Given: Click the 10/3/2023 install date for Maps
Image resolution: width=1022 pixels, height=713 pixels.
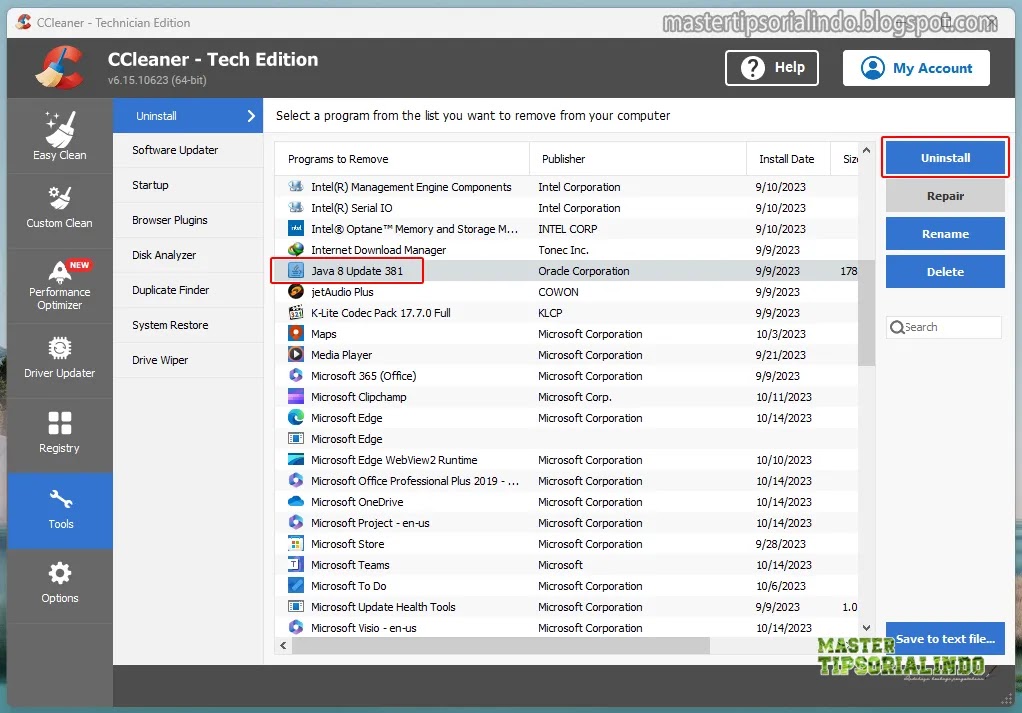Looking at the screenshot, I should (x=780, y=334).
